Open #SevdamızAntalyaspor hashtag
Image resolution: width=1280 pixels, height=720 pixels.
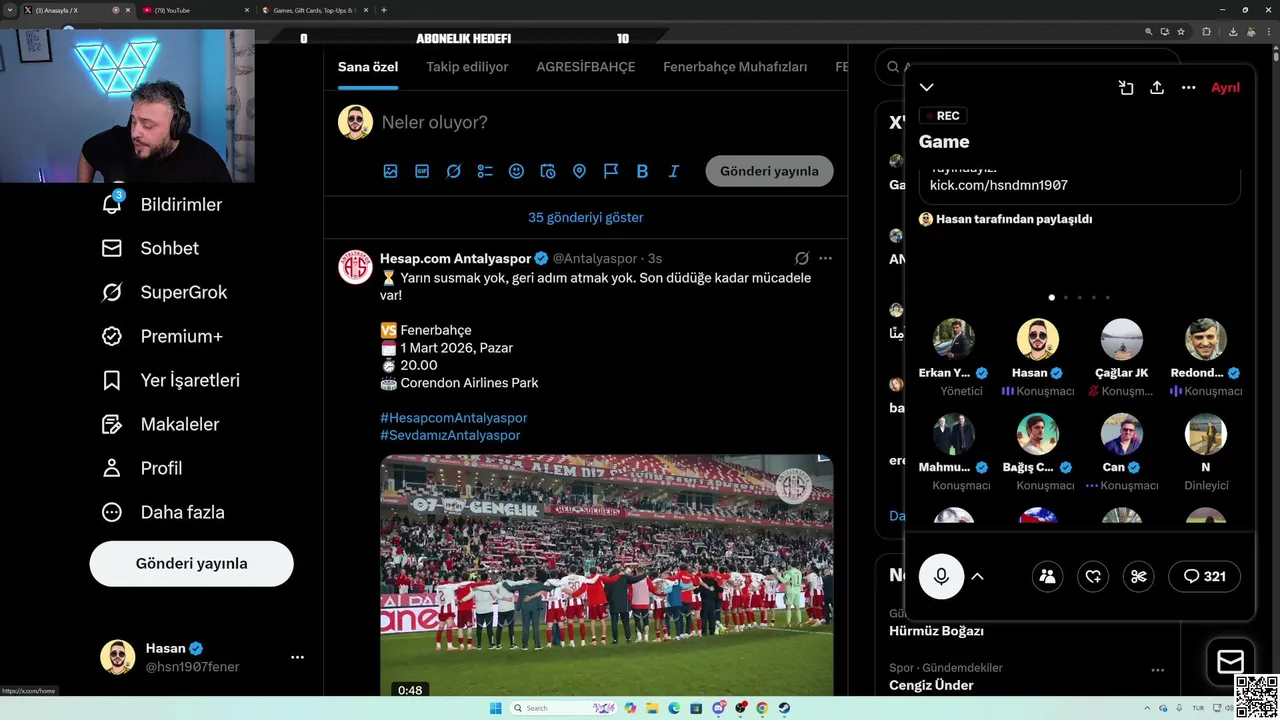pyautogui.click(x=450, y=435)
